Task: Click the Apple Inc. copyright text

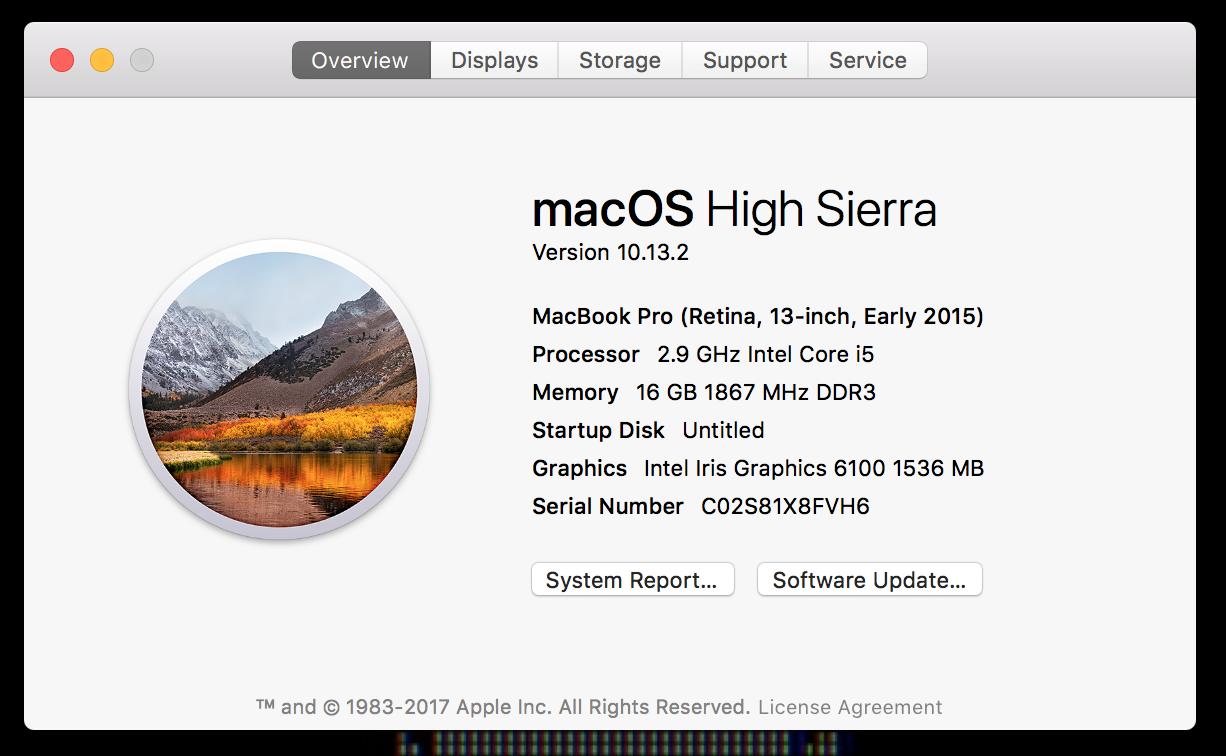Action: 503,707
